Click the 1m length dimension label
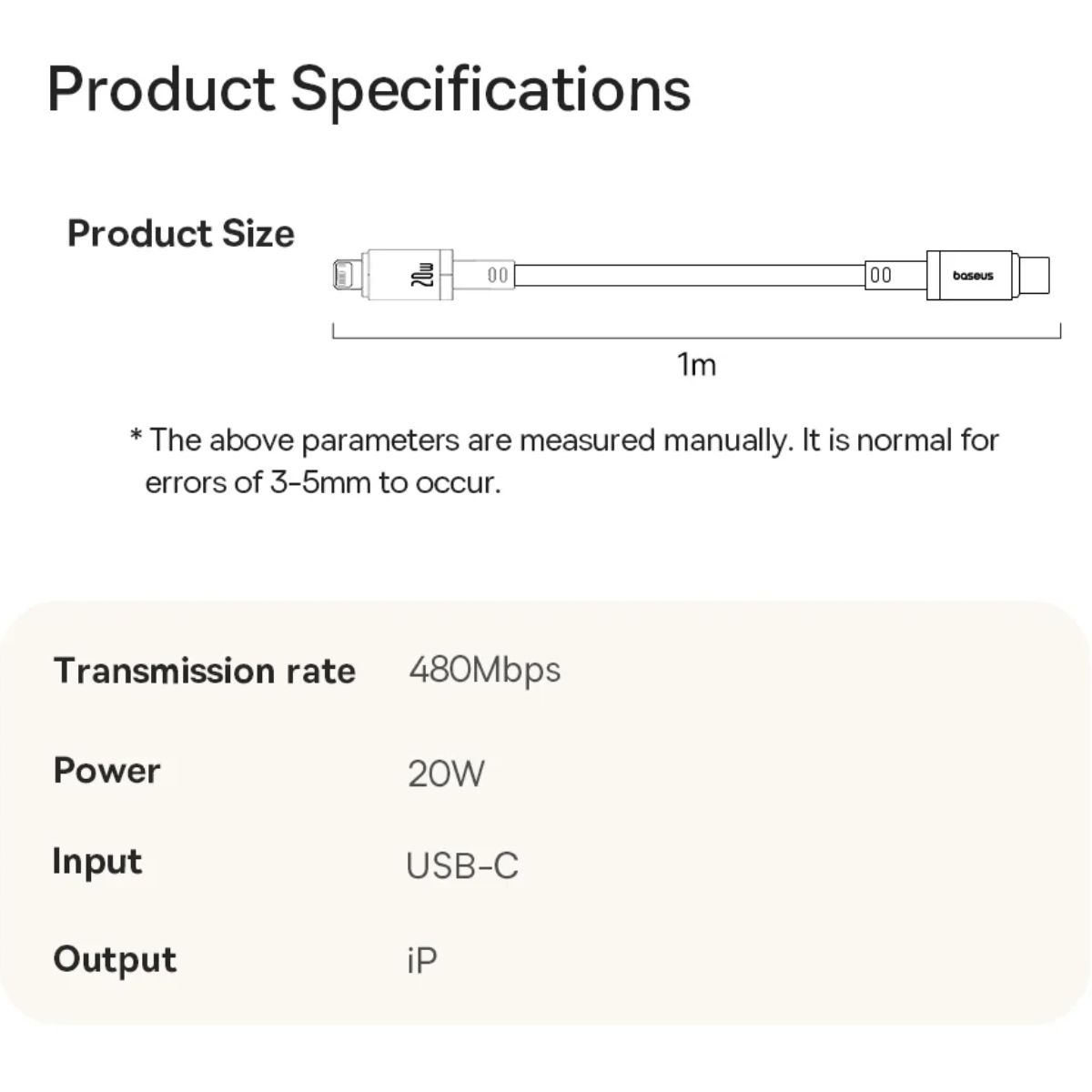The width and height of the screenshot is (1092, 1092). (x=696, y=365)
